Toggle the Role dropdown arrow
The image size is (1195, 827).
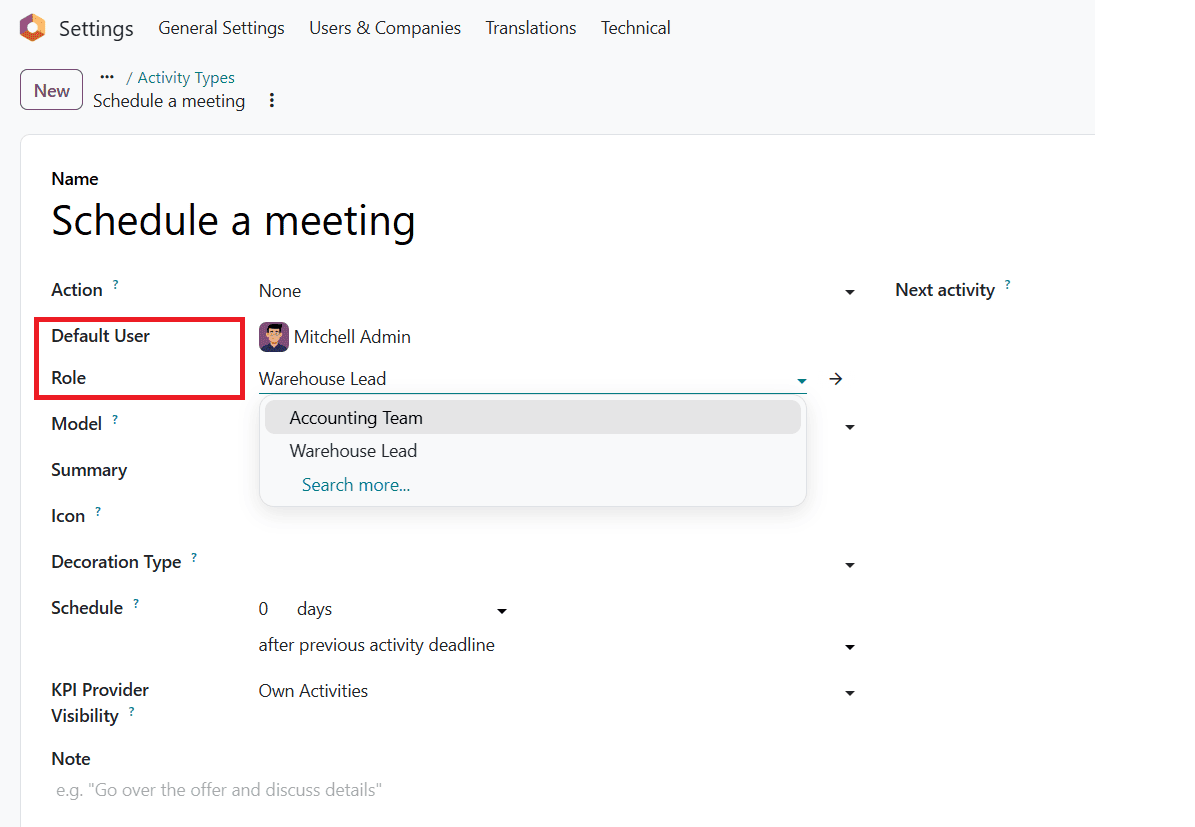[x=802, y=380]
